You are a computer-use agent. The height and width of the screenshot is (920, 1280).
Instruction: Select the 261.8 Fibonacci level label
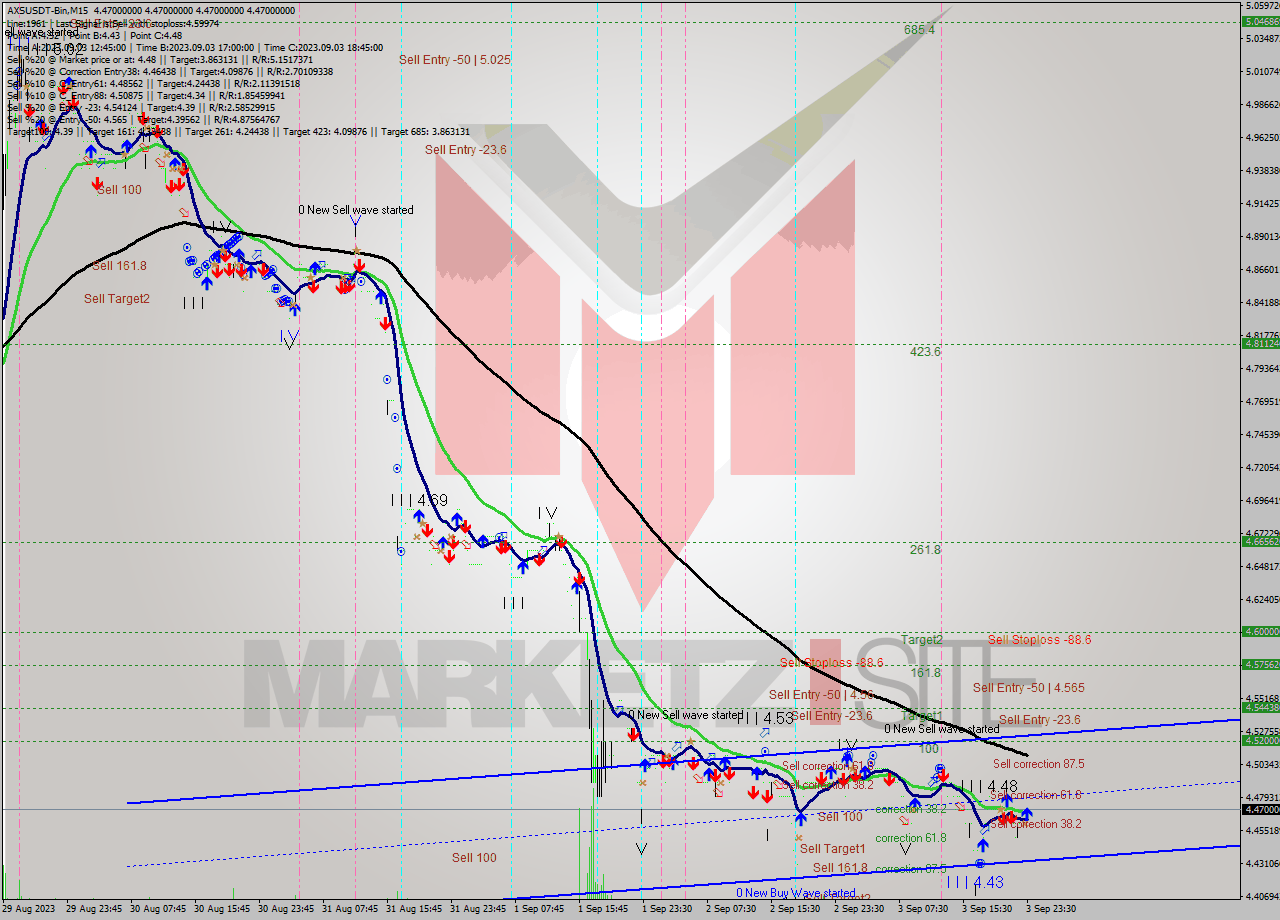(925, 550)
